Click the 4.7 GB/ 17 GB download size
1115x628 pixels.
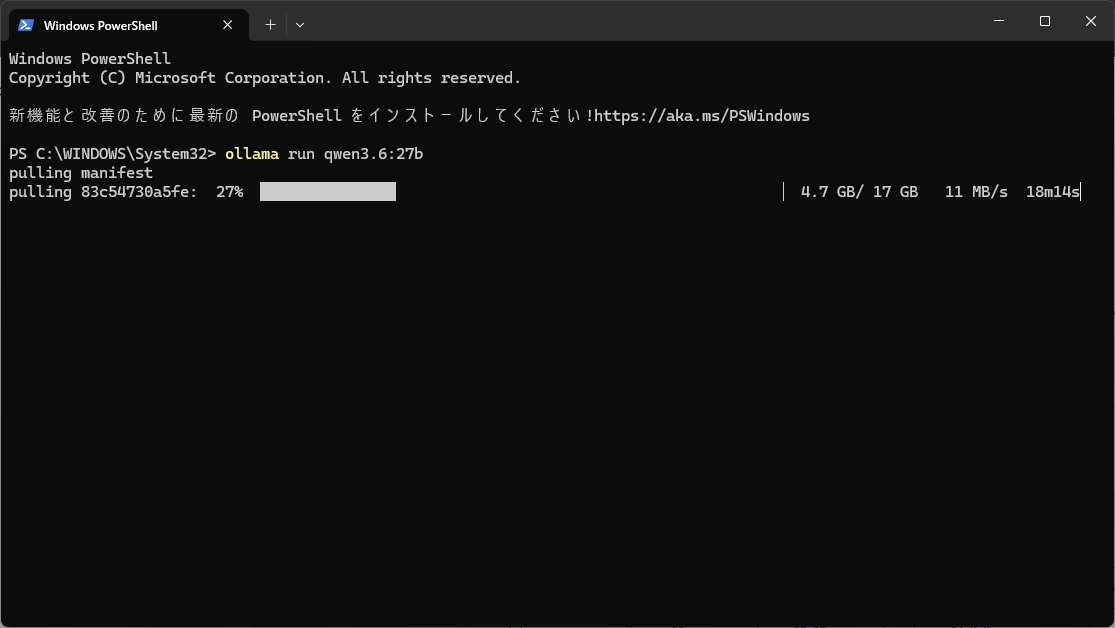[859, 192]
